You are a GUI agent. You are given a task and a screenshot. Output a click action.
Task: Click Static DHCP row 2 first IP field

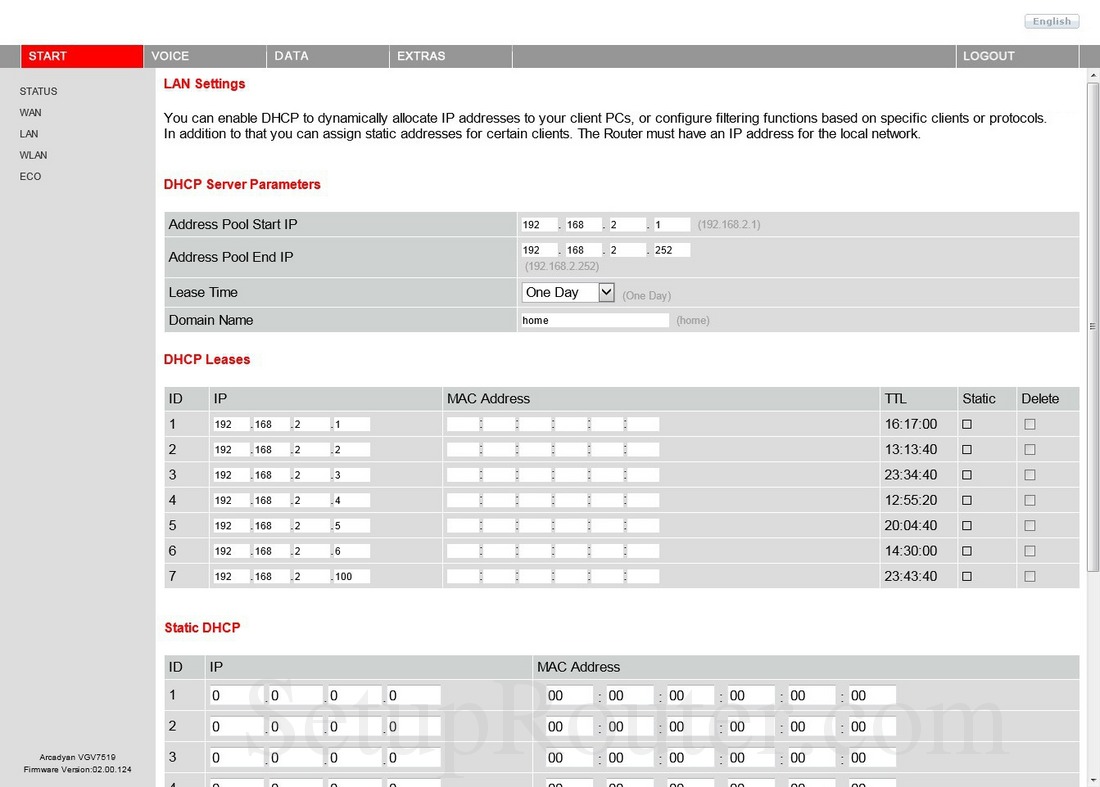coord(237,727)
